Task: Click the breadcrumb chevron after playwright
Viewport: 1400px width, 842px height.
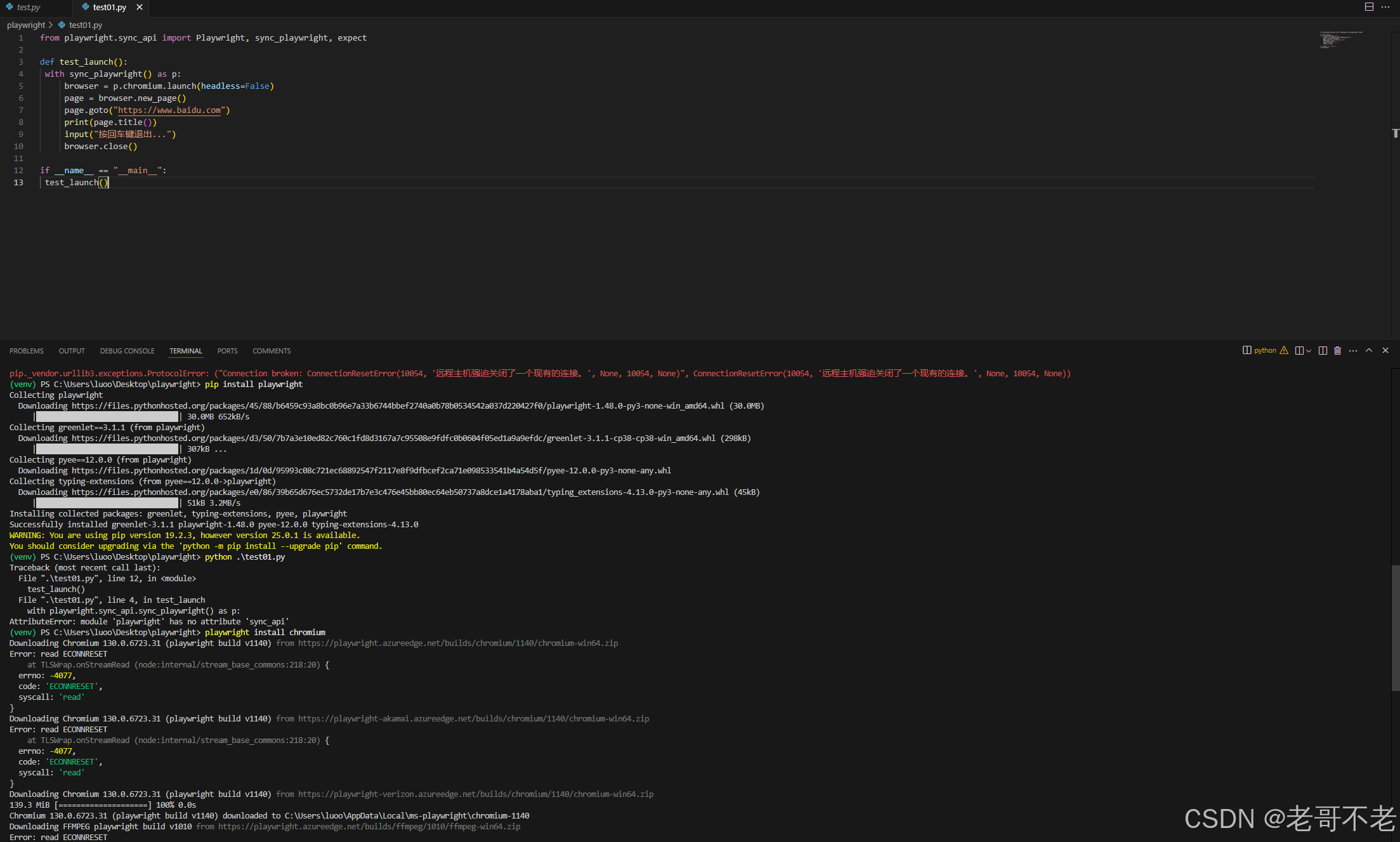Action: point(51,25)
